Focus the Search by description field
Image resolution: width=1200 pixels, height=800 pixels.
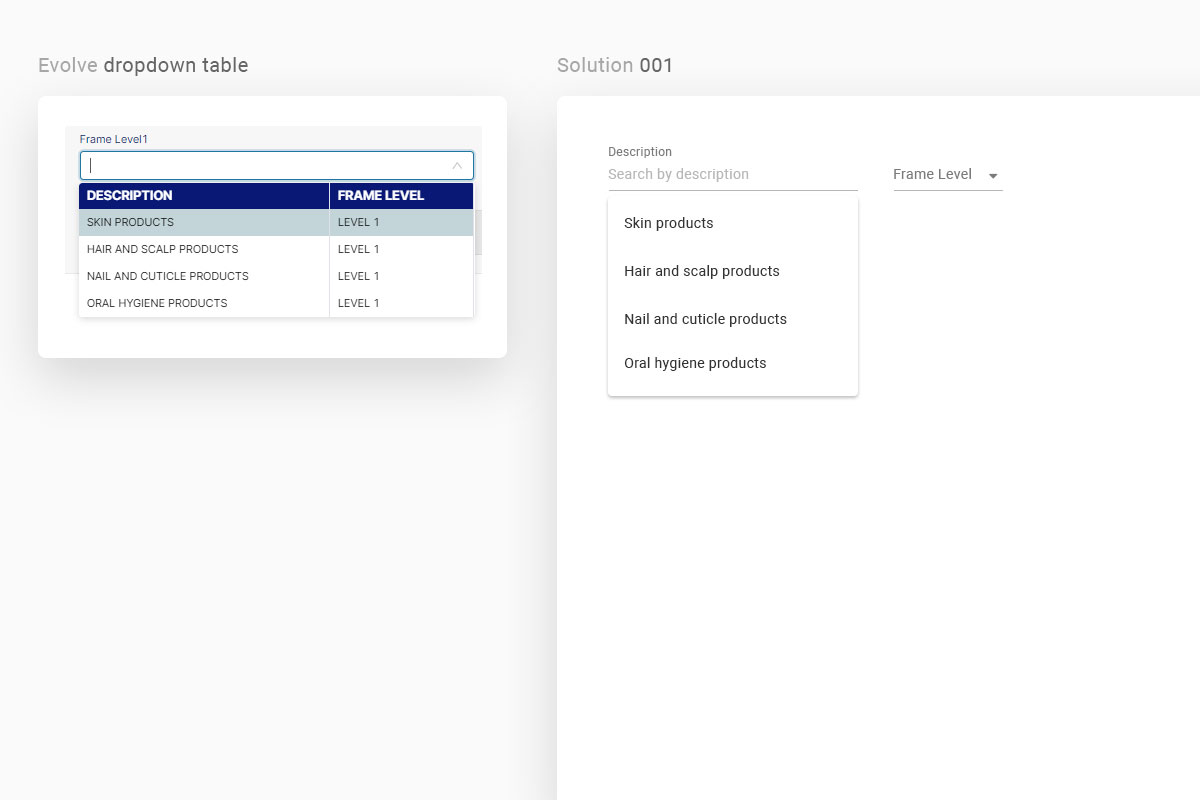click(733, 174)
